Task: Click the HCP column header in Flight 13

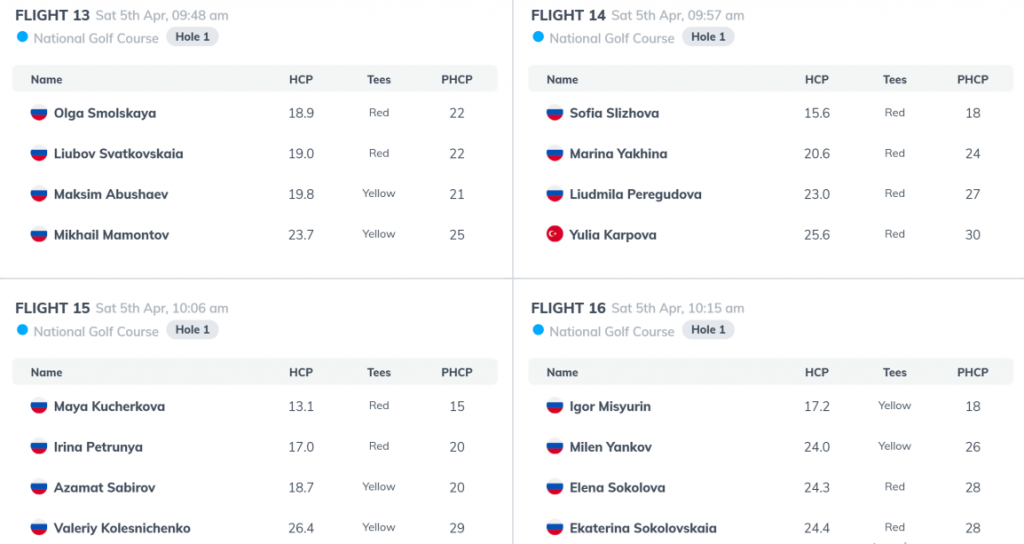Action: [301, 79]
